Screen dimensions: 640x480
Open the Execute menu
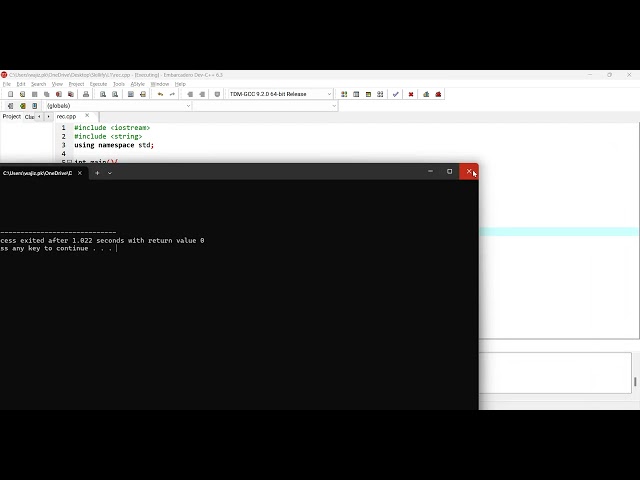pyautogui.click(x=98, y=84)
